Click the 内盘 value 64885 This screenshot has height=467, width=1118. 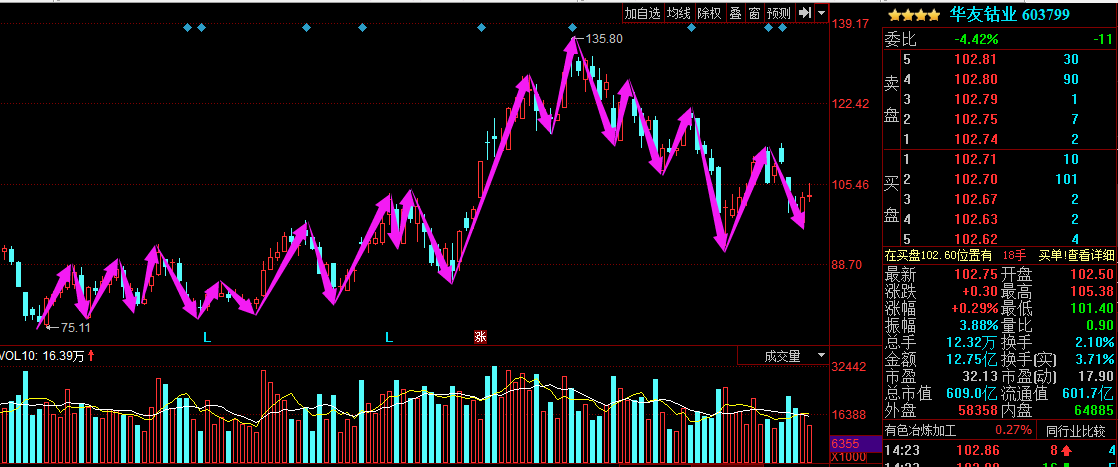(1093, 411)
